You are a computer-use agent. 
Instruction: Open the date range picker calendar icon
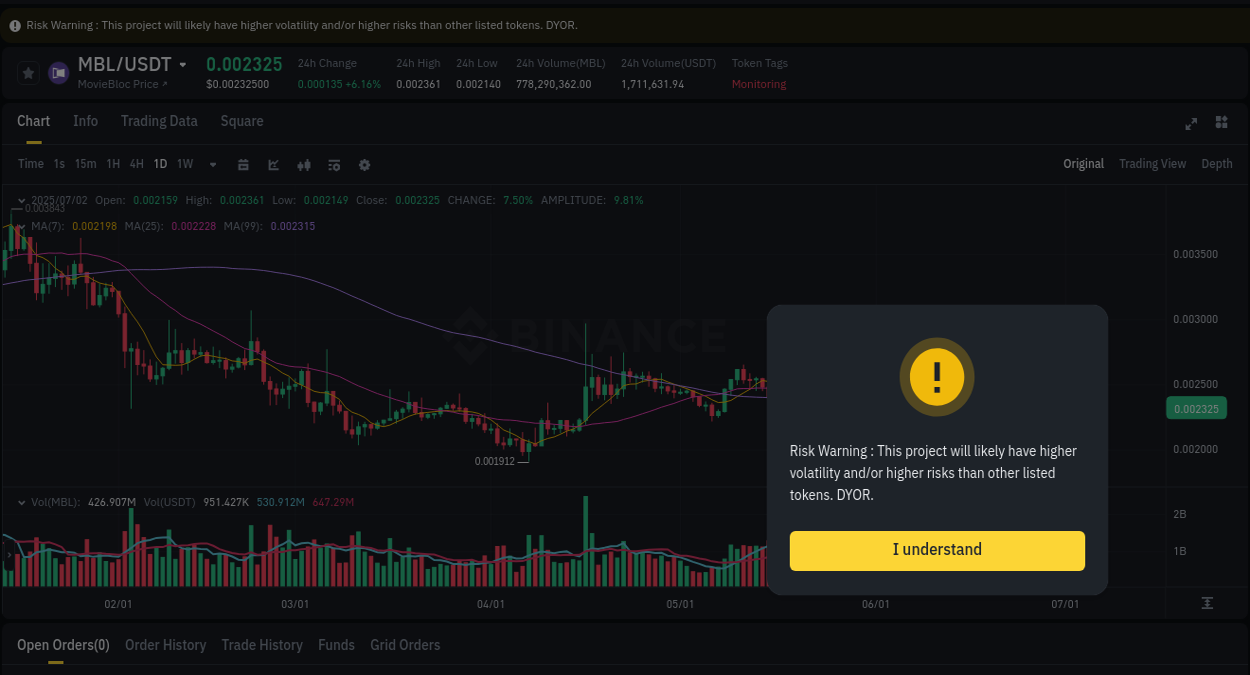[x=243, y=164]
